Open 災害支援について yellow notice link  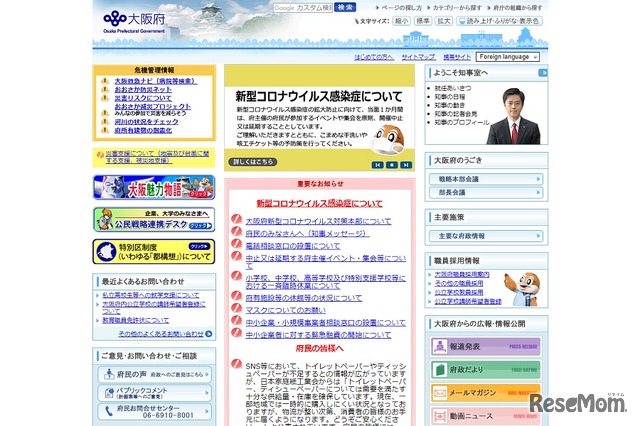pos(158,157)
